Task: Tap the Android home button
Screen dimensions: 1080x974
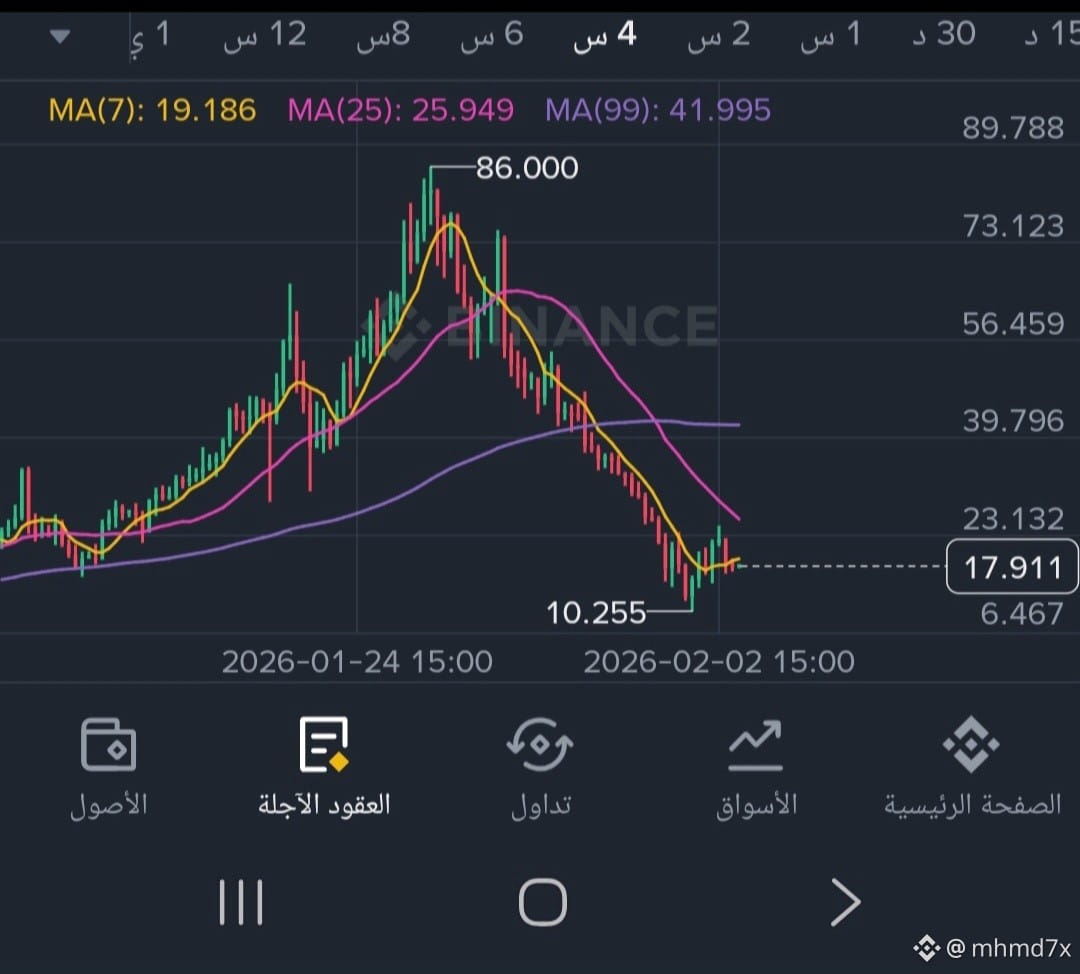Action: click(543, 902)
